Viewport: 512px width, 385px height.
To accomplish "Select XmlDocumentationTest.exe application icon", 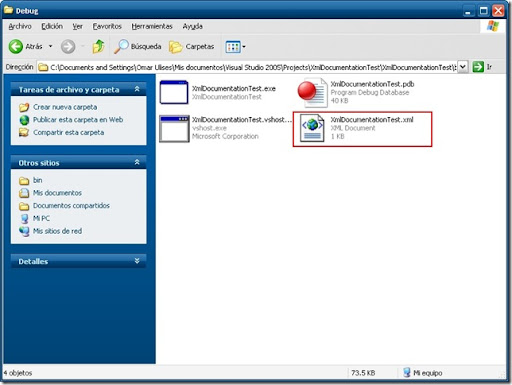I will coord(174,92).
